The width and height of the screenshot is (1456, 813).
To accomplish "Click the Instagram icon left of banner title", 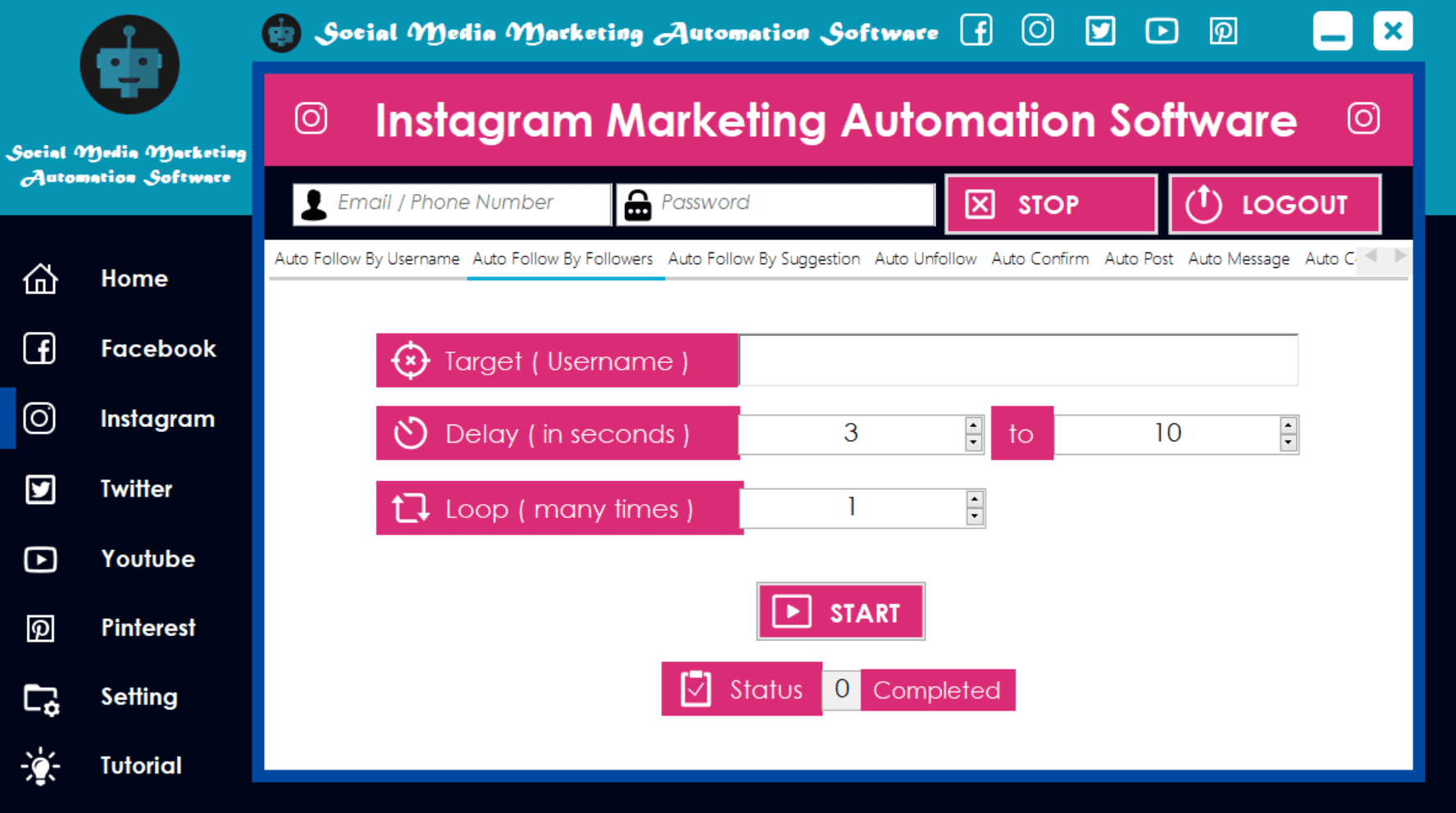I will click(312, 119).
